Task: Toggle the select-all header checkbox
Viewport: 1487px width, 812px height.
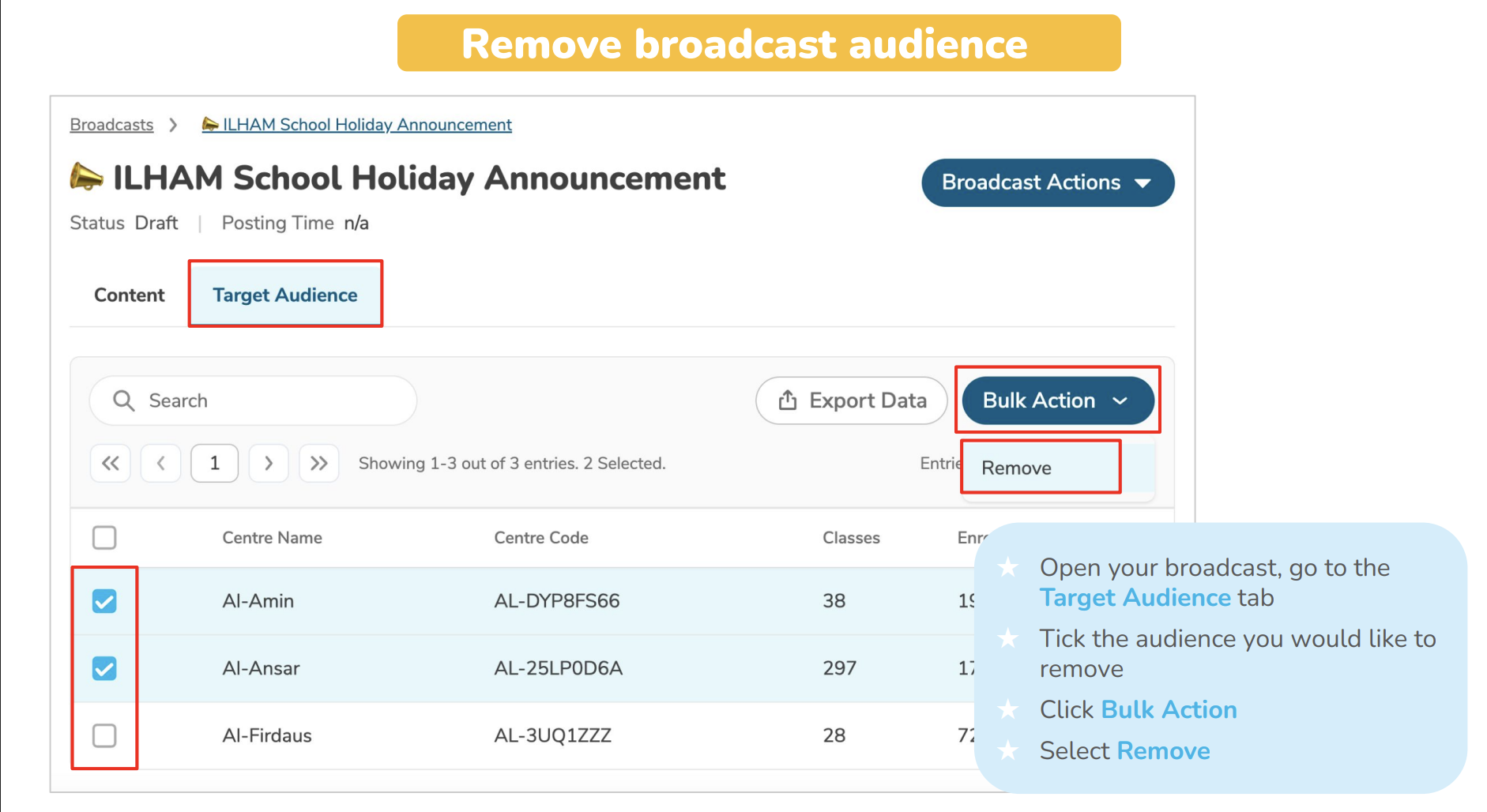Action: click(x=104, y=538)
